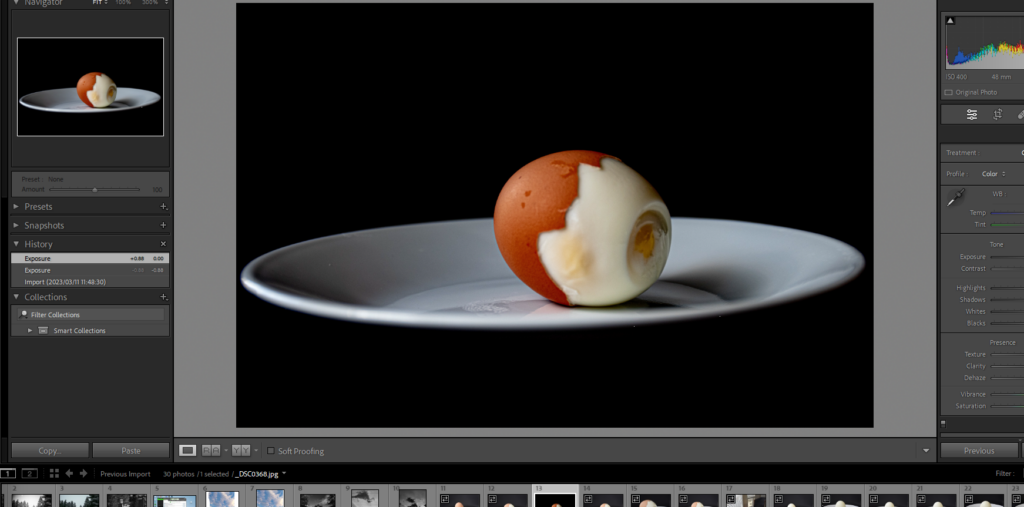Viewport: 1024px width, 507px height.
Task: Toggle shadow clipping indicator in histogram
Action: click(x=950, y=20)
